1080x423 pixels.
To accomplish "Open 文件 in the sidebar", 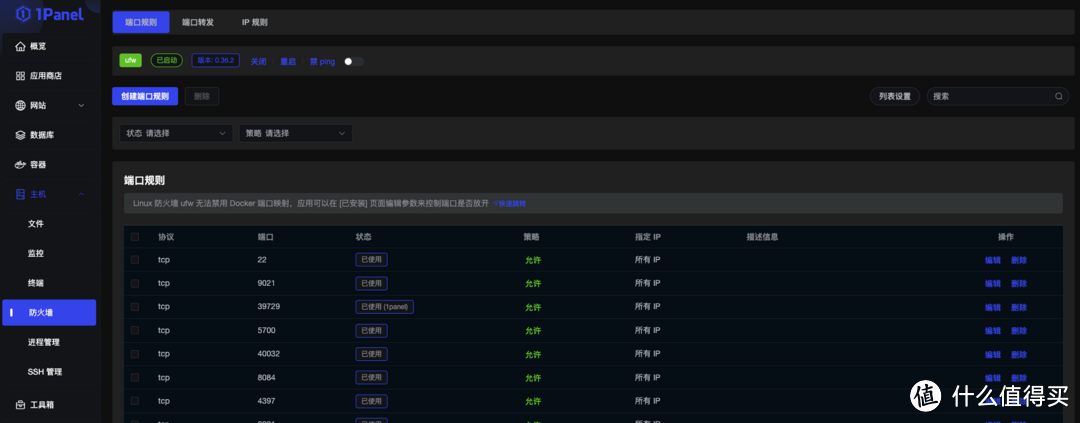I will click(x=36, y=224).
